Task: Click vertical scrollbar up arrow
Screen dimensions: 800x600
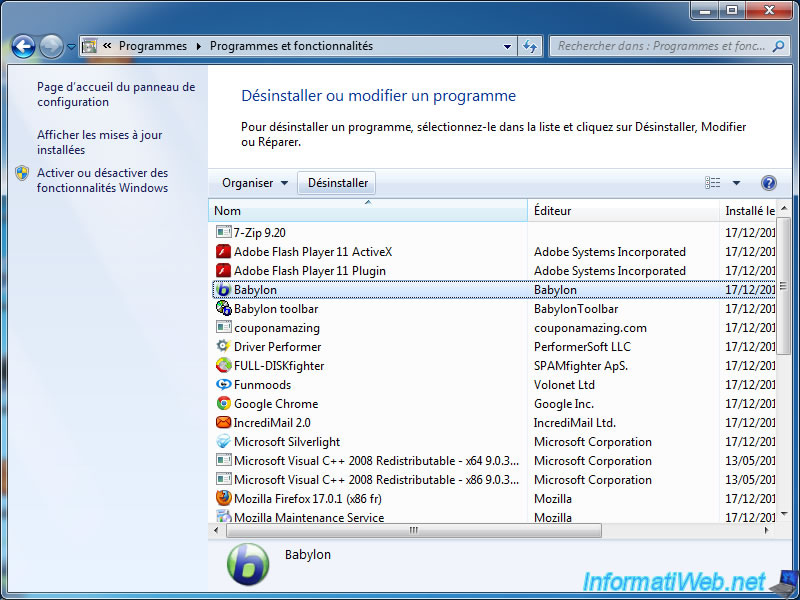Action: pos(784,208)
